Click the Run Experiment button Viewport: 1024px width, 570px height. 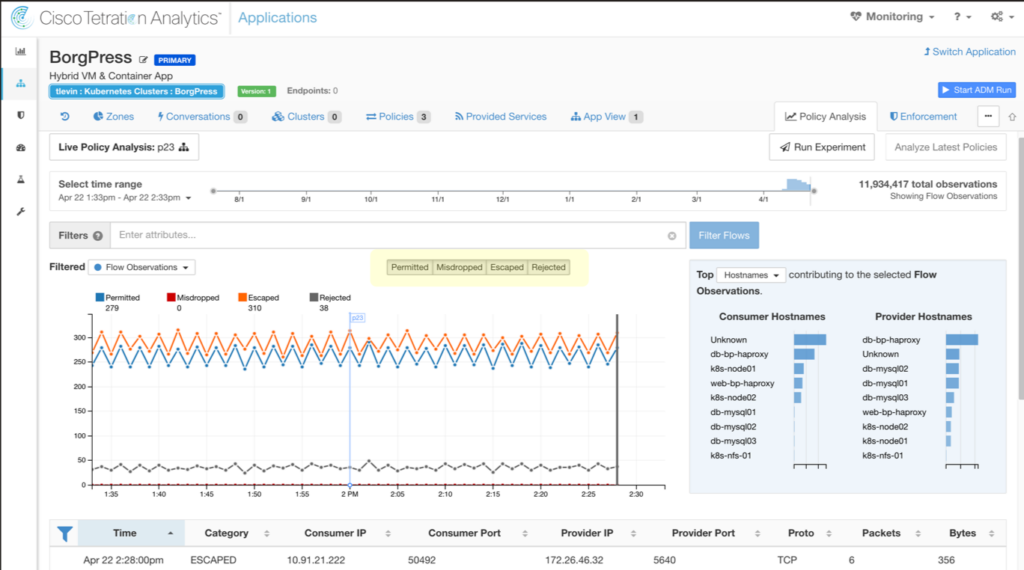click(x=822, y=147)
